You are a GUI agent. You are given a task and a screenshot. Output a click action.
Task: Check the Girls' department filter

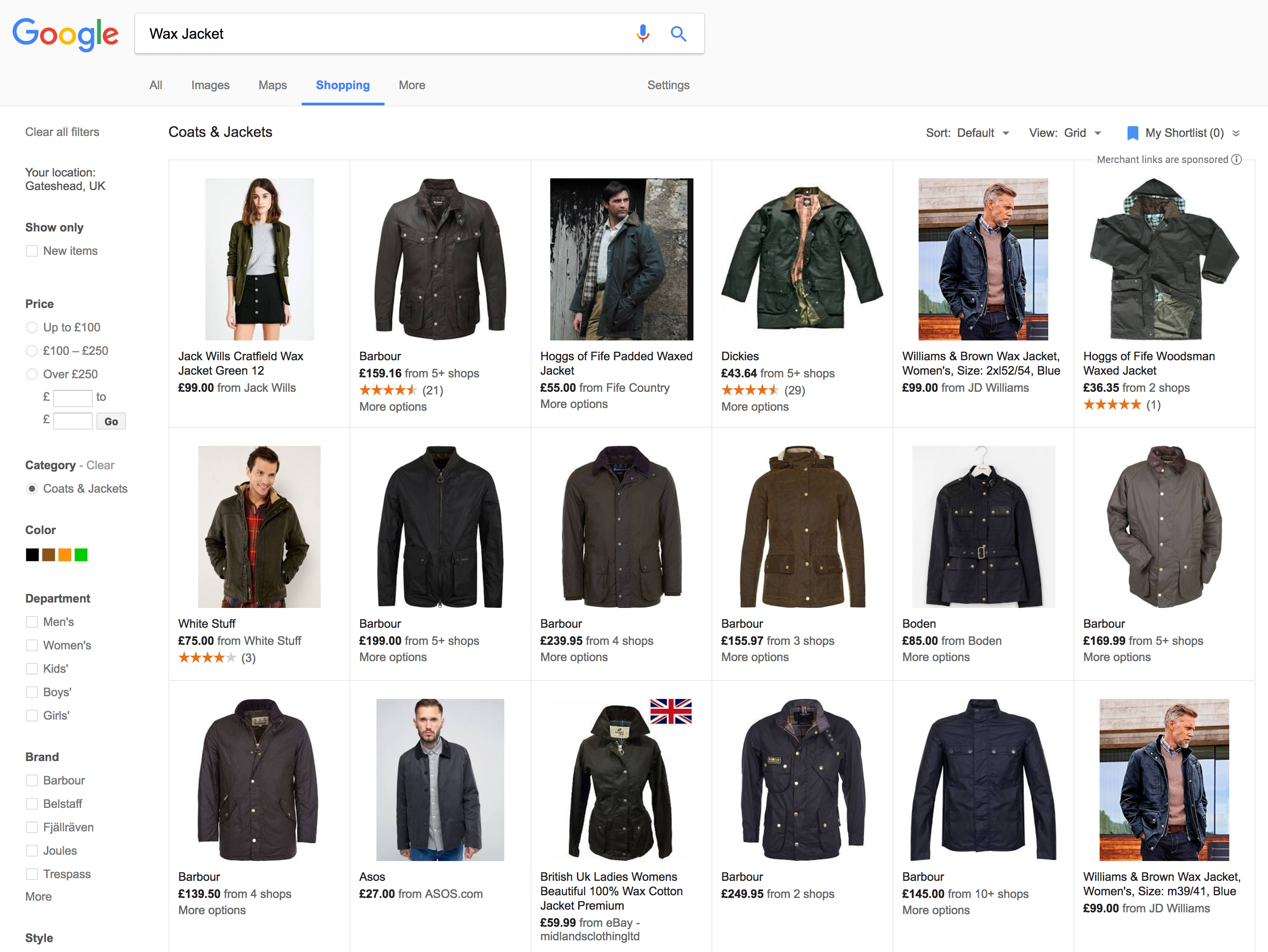pyautogui.click(x=32, y=716)
